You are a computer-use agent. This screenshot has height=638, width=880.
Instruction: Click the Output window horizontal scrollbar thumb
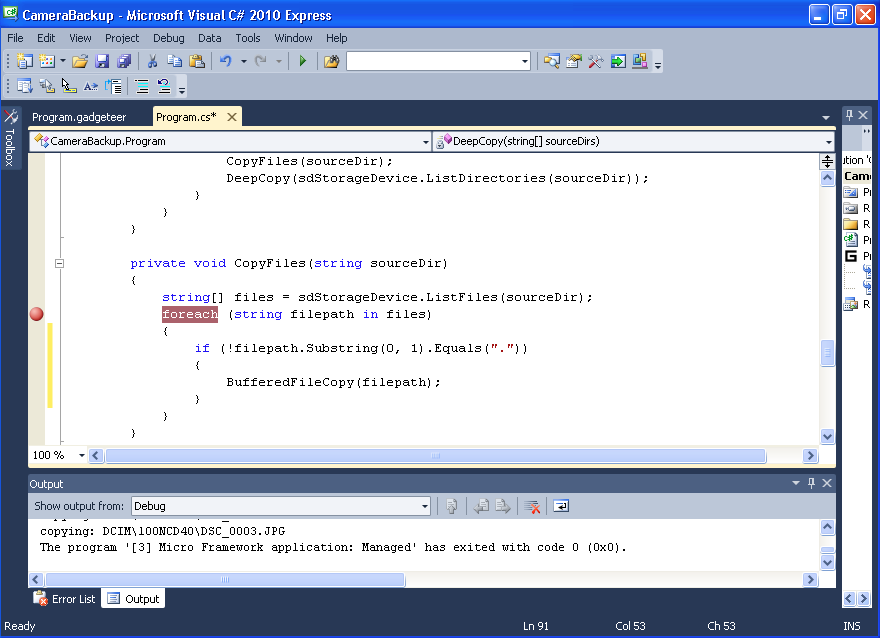[x=225, y=579]
